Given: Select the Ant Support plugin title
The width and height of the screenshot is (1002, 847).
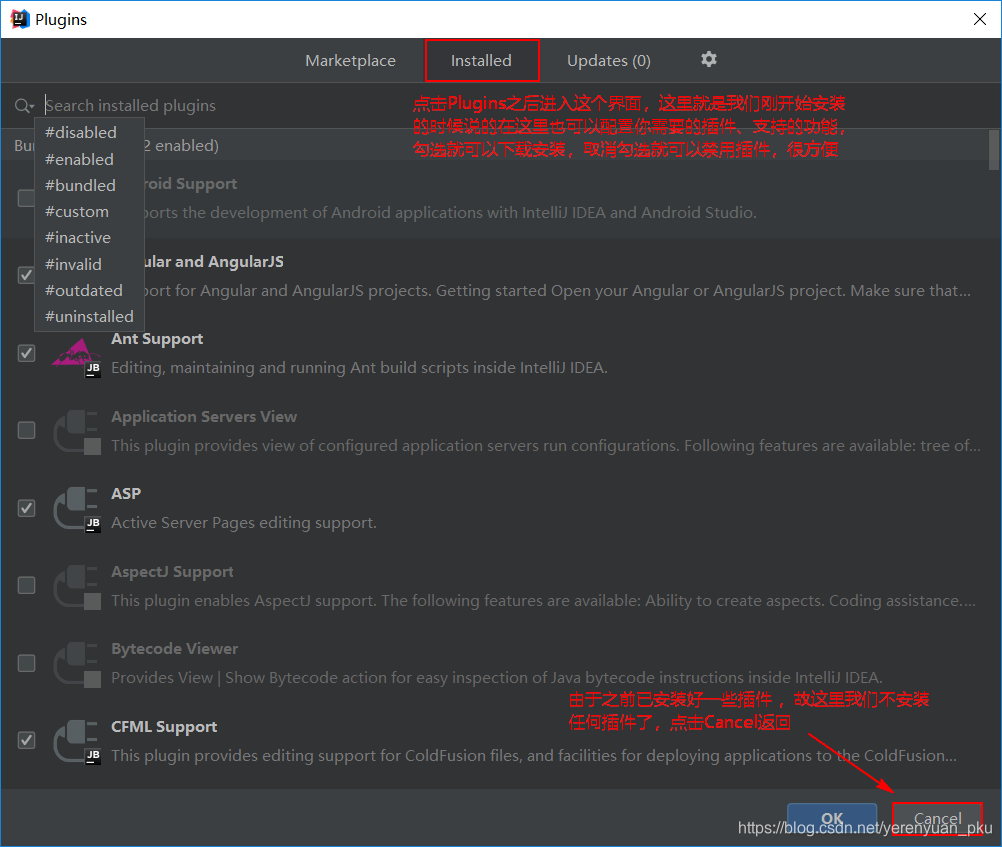Looking at the screenshot, I should (x=157, y=339).
